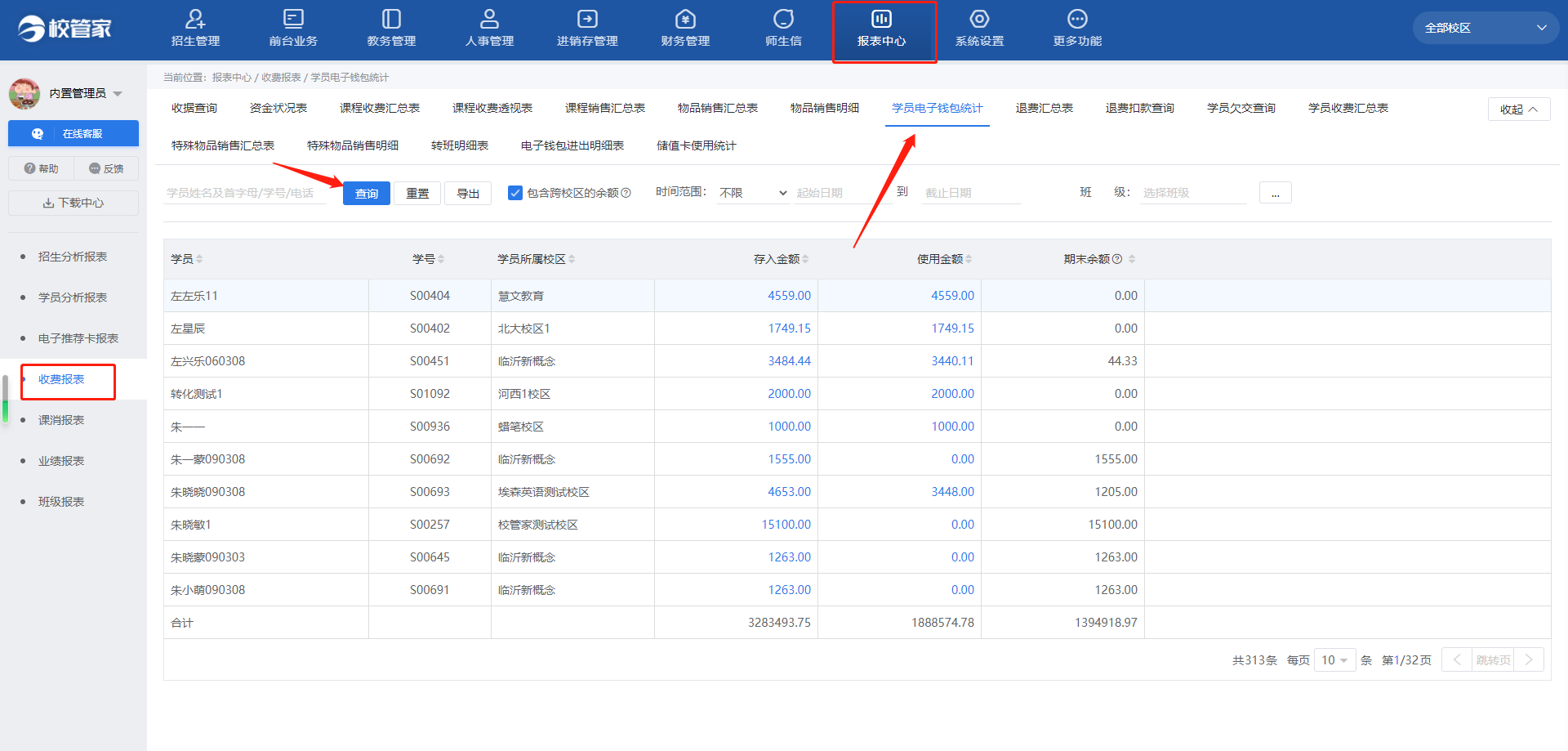Switch to 学员欠交查询 tab
Image resolution: width=1568 pixels, height=751 pixels.
(1241, 108)
